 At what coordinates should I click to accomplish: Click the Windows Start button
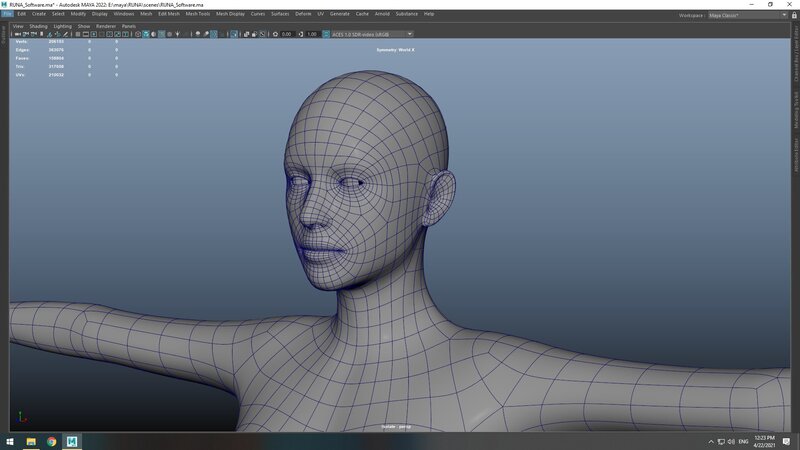point(8,440)
